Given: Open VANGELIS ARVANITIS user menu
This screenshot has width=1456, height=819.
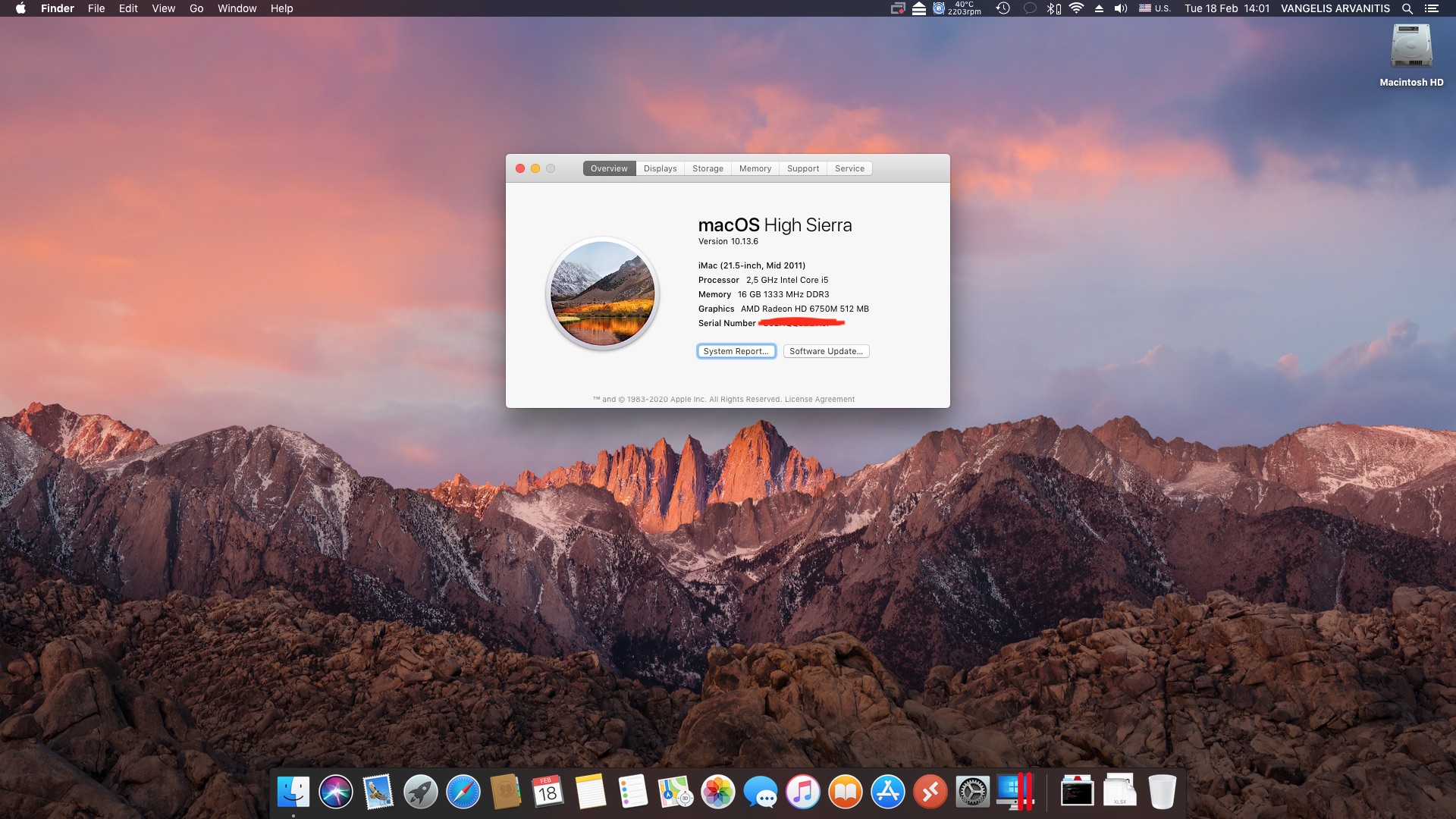Looking at the screenshot, I should click(1335, 8).
